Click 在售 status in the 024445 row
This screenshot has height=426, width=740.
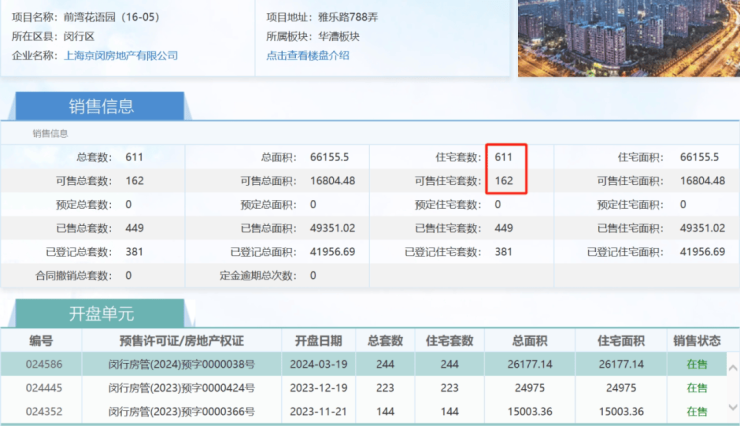[696, 387]
